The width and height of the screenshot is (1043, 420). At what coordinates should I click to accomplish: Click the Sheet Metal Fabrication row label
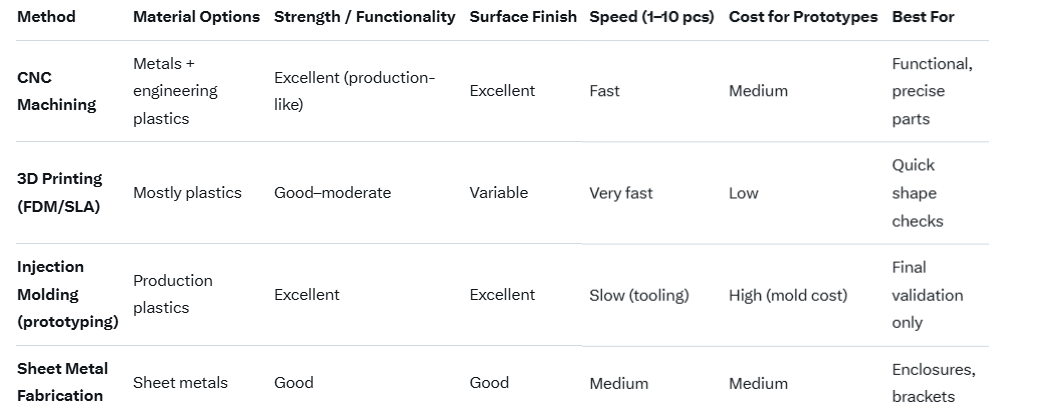[x=62, y=382]
